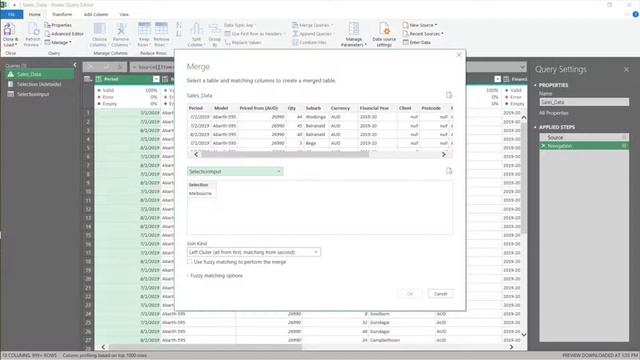The image size is (640, 360).
Task: Click the file icon beside Sales_Data table
Action: (x=449, y=95)
